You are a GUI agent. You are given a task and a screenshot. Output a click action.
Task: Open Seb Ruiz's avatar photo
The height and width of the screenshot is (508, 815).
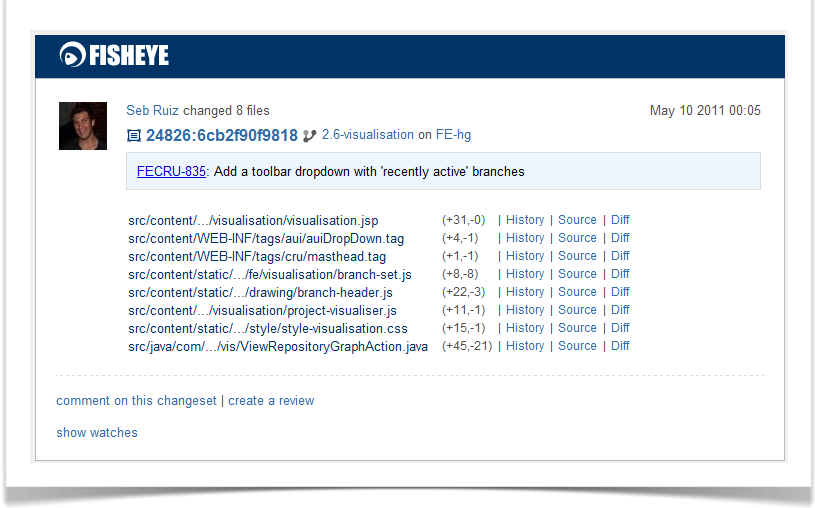click(83, 126)
